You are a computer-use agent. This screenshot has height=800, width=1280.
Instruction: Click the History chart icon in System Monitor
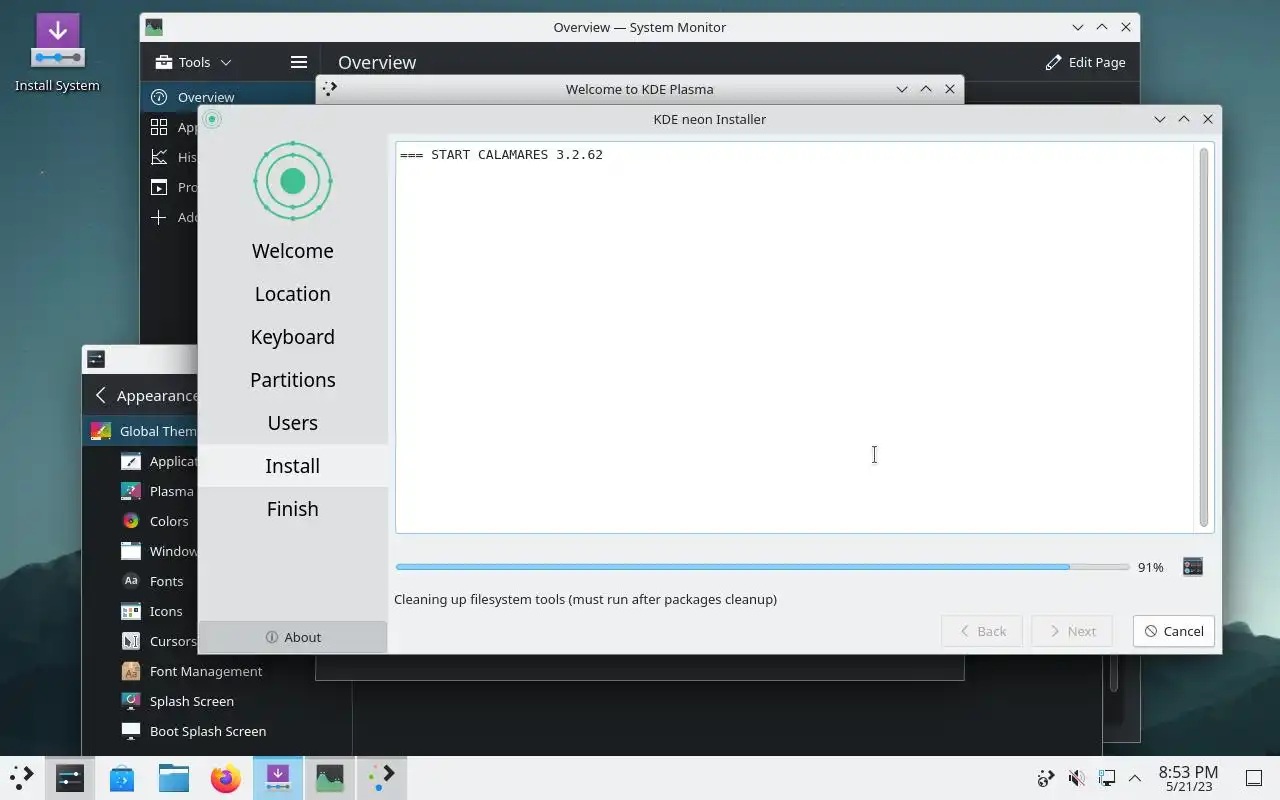tap(159, 157)
